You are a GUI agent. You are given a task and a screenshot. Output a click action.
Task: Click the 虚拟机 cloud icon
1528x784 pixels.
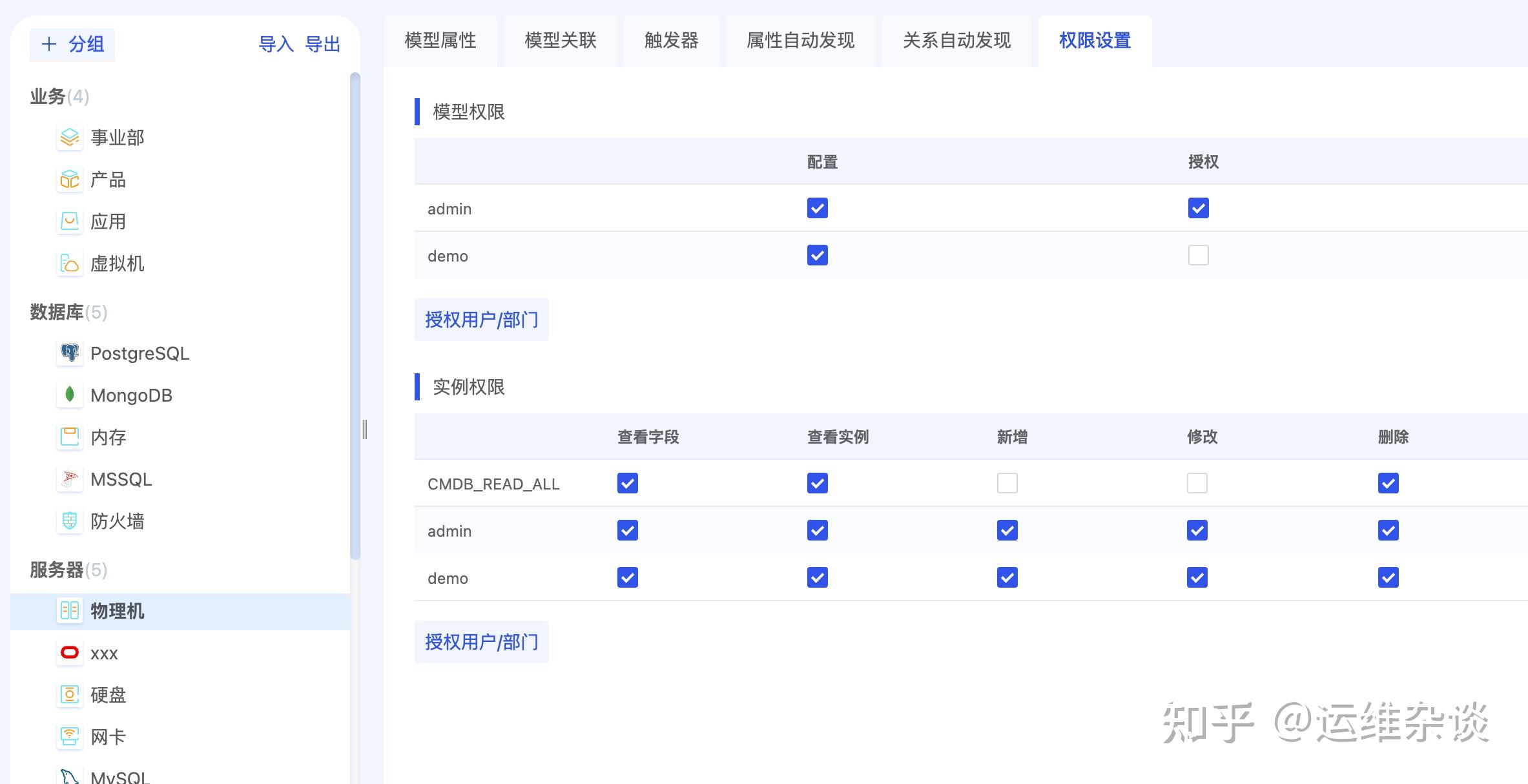pos(69,264)
